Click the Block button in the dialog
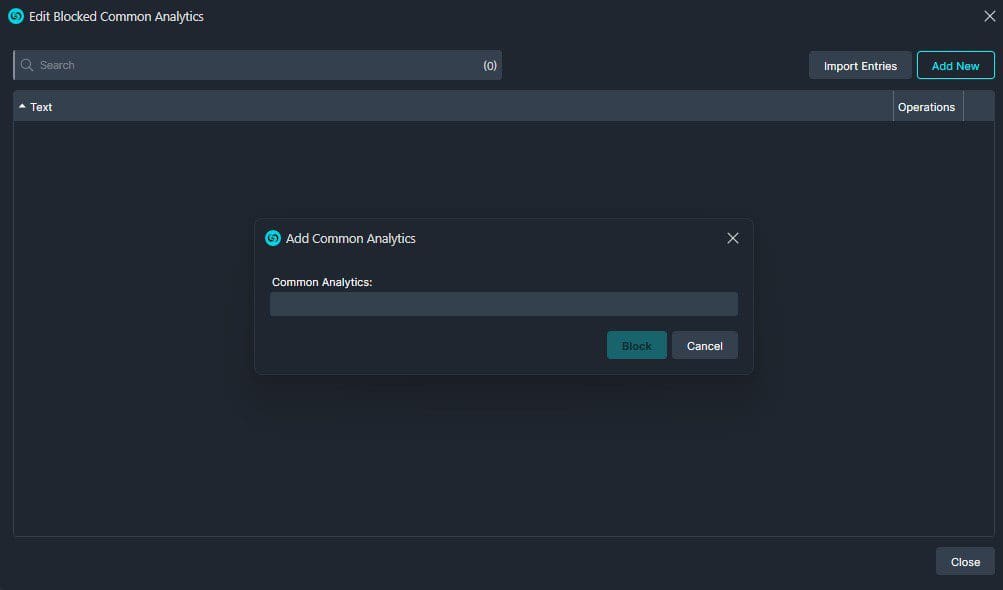 point(636,346)
